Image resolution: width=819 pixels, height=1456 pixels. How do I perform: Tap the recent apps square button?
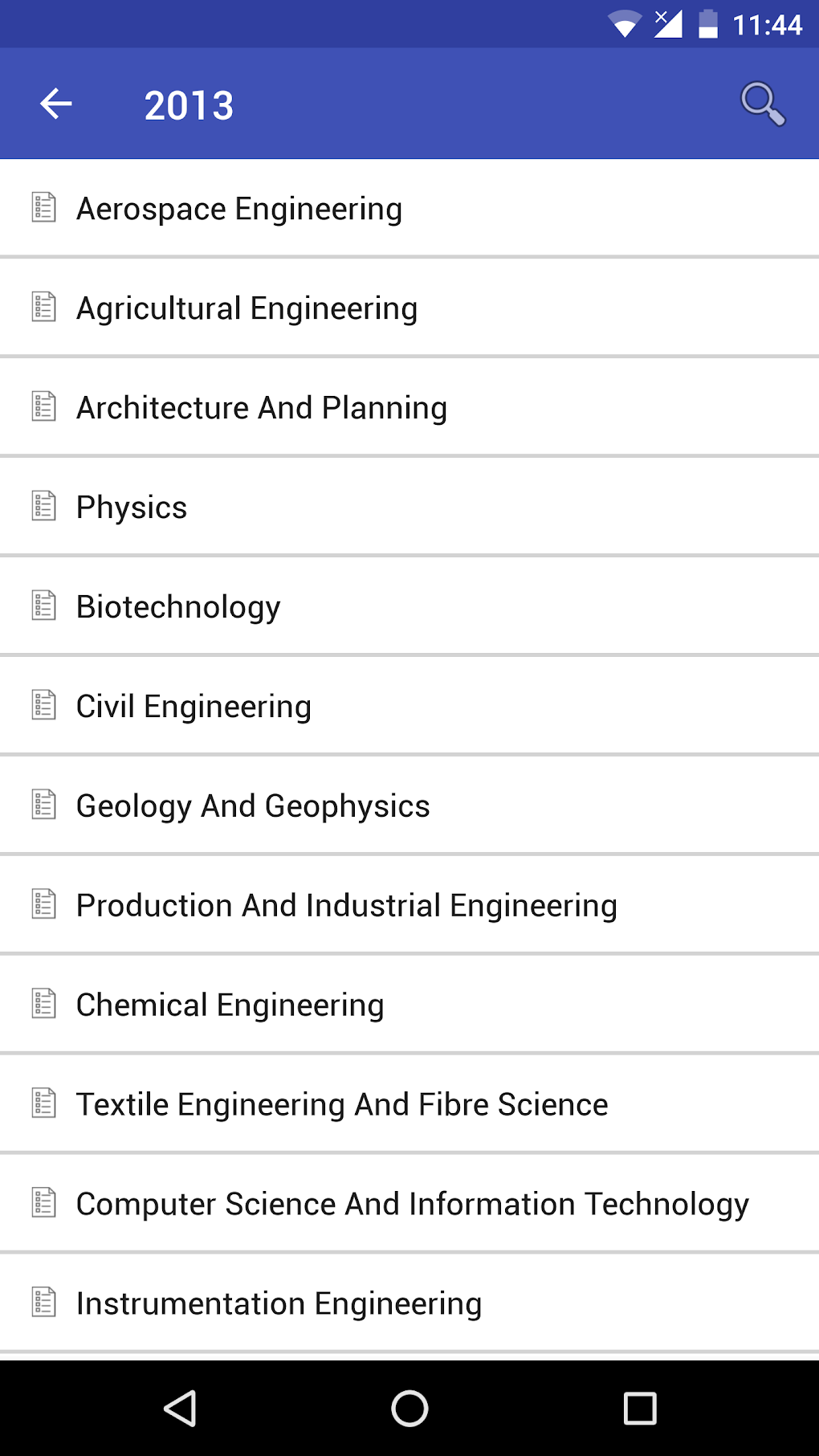pos(640,1408)
